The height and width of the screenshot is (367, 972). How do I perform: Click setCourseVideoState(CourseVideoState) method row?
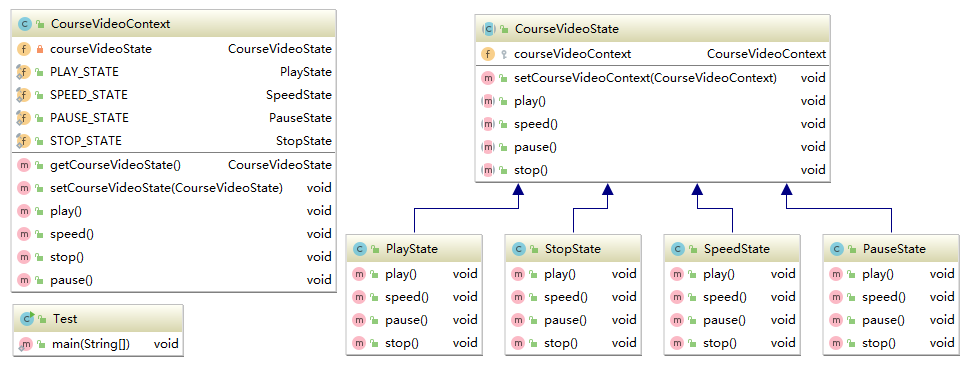[x=174, y=188]
